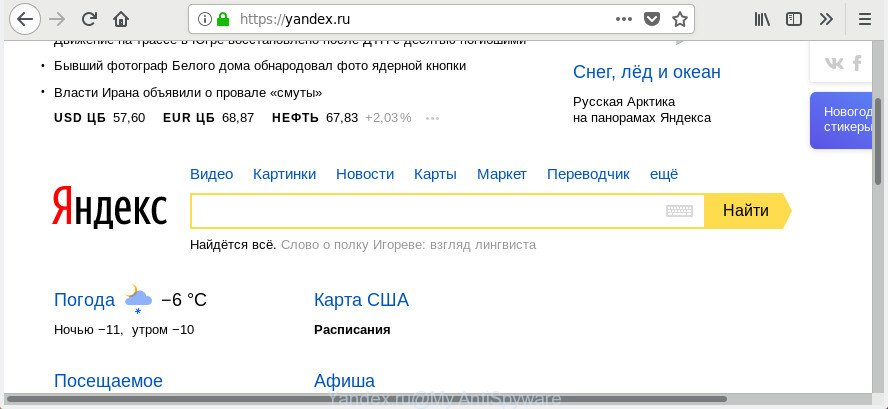This screenshot has height=409, width=888.
Task: Bookmark this page with the star
Action: (680, 20)
